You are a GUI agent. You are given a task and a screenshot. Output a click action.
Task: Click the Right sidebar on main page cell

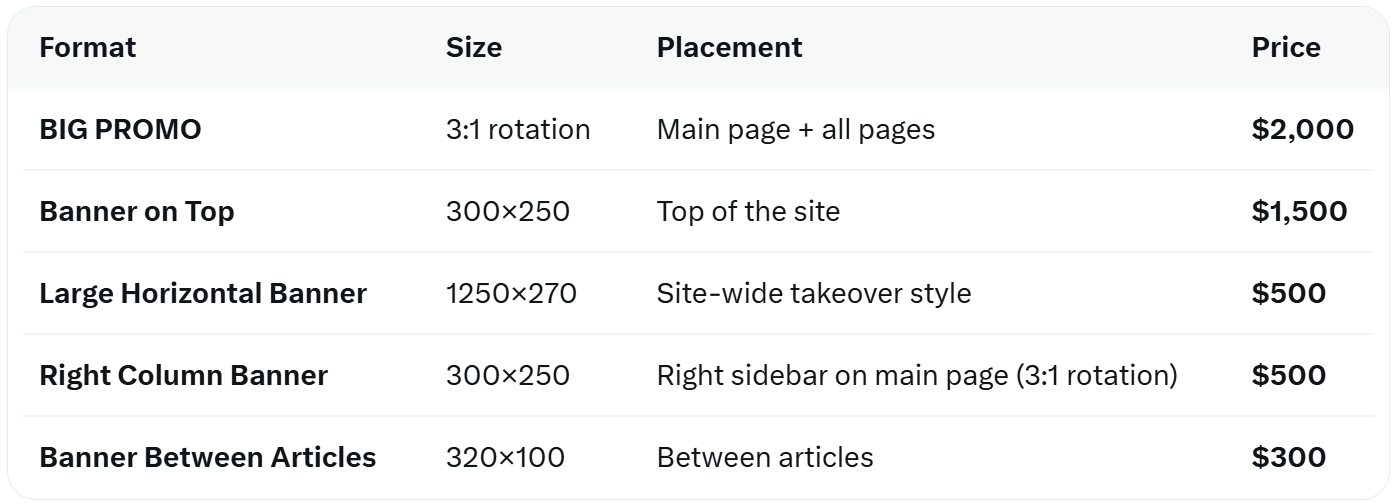pyautogui.click(x=917, y=375)
